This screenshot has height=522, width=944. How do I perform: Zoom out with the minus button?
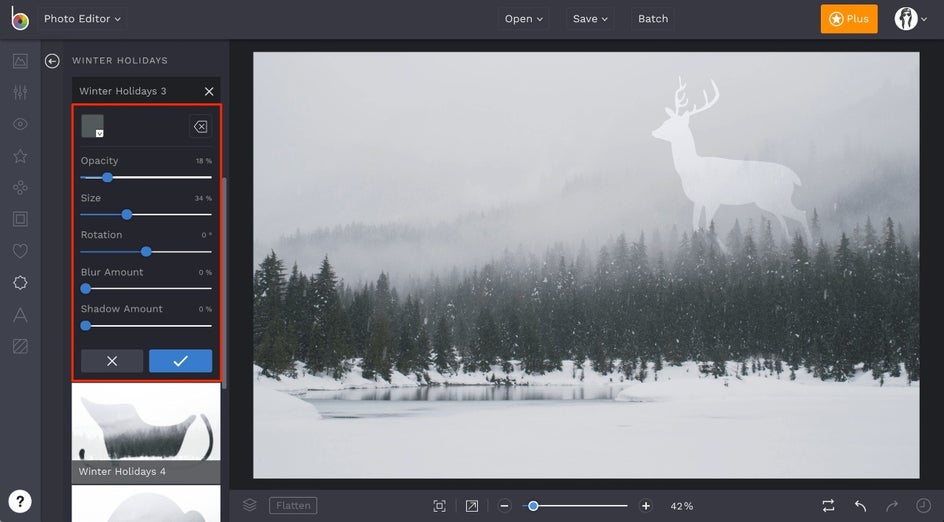pos(505,506)
